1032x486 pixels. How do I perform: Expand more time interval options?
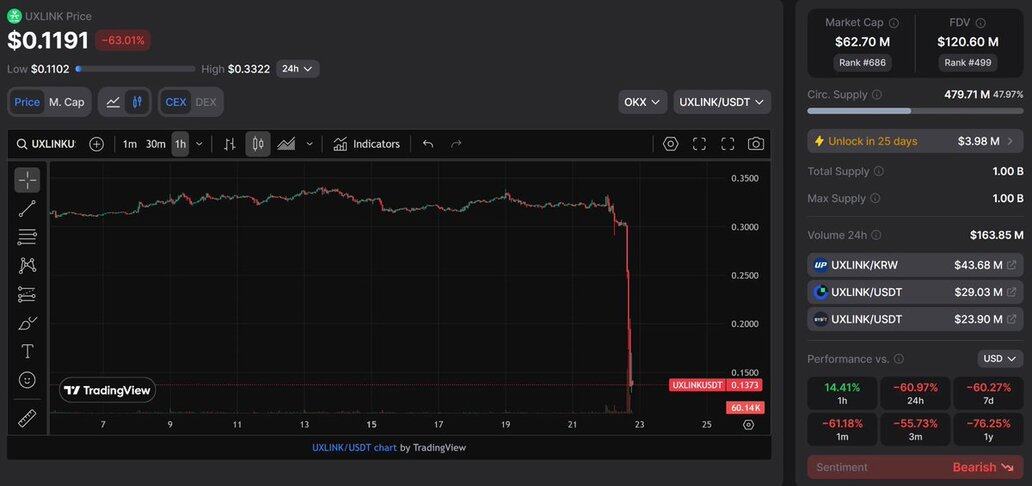click(199, 144)
